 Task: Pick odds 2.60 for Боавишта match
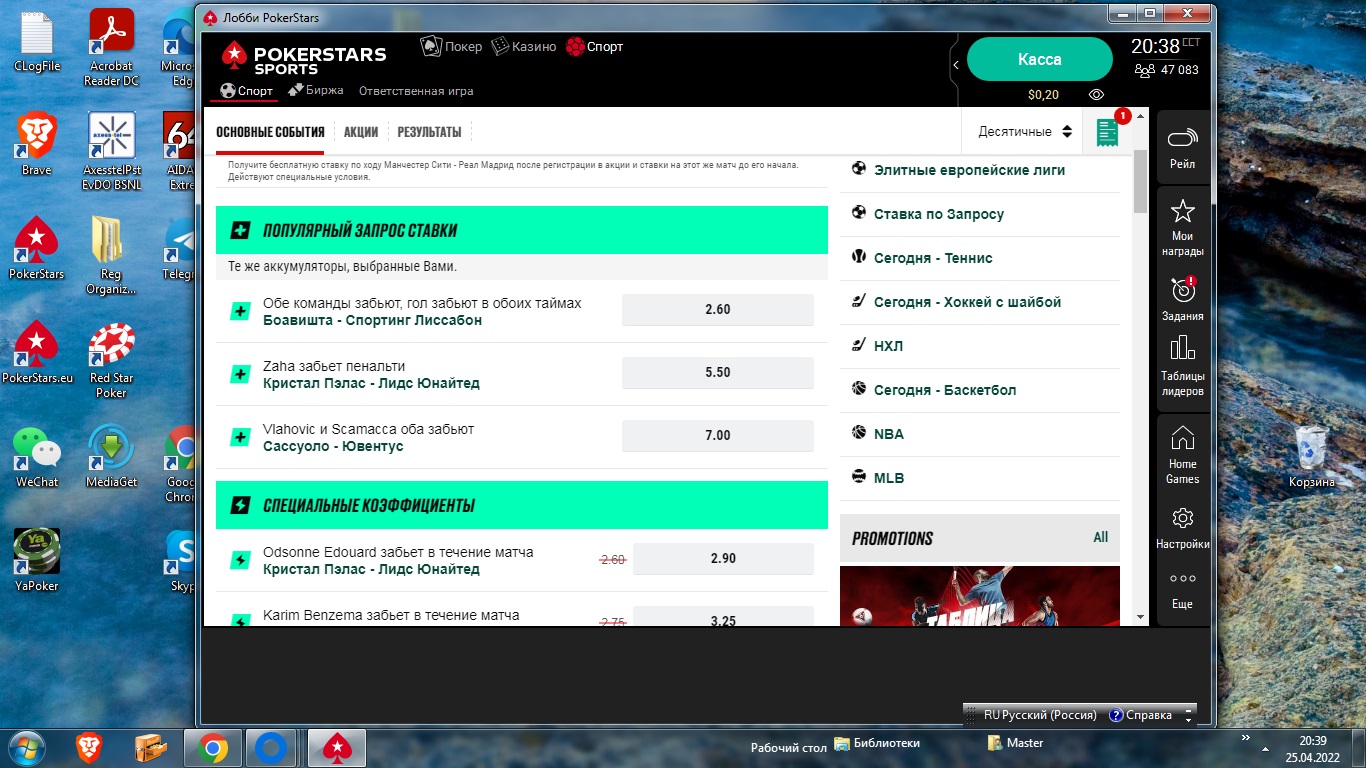[718, 310]
